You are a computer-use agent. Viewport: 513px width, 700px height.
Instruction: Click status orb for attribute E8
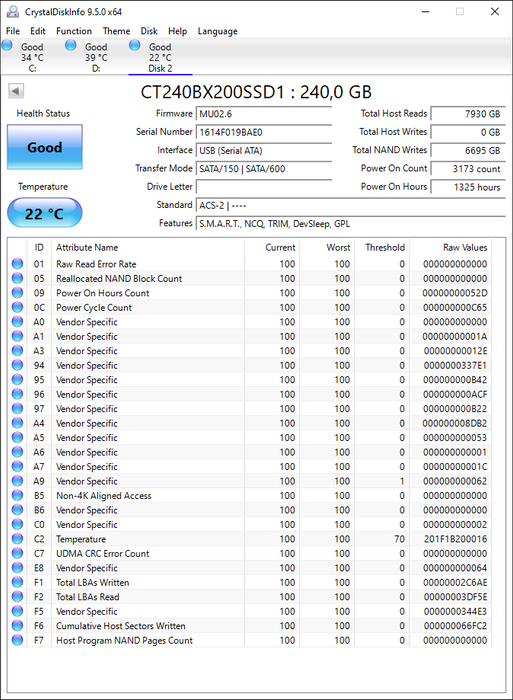point(17,568)
